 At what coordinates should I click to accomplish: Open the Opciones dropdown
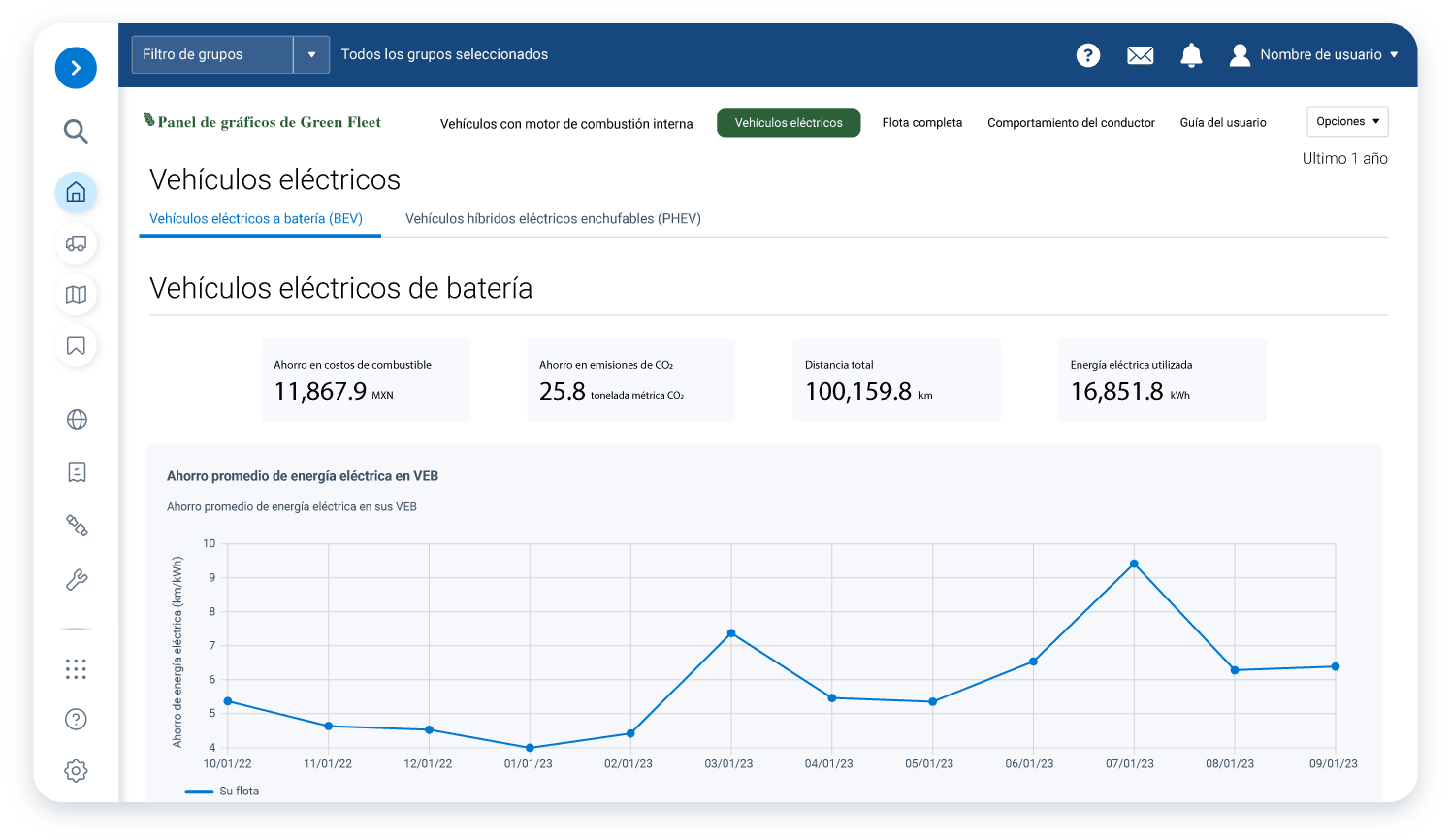[1346, 121]
